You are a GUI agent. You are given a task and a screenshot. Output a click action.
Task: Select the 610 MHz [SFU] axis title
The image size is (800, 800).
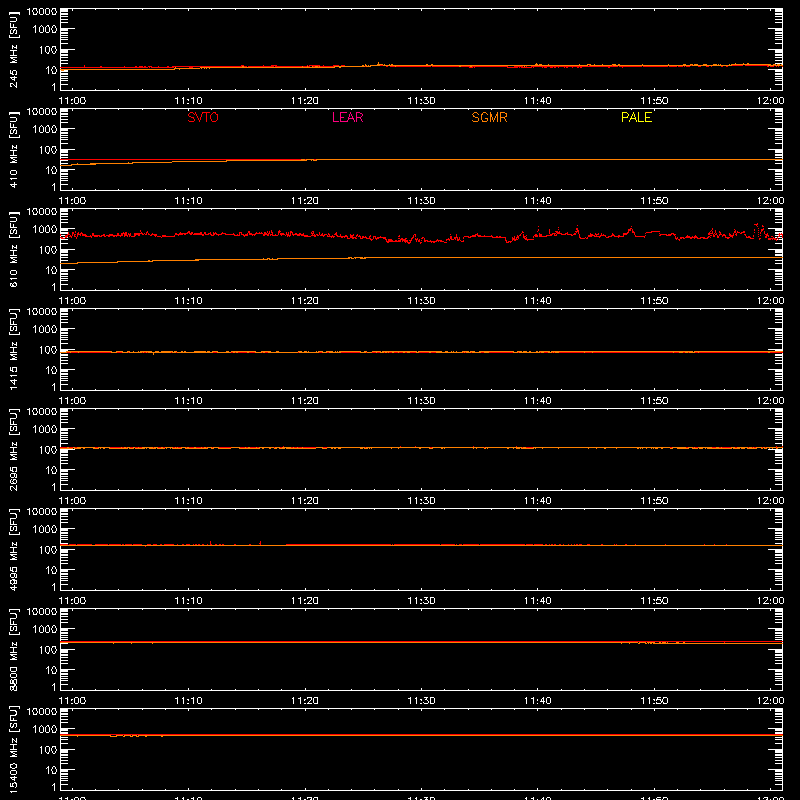point(13,250)
